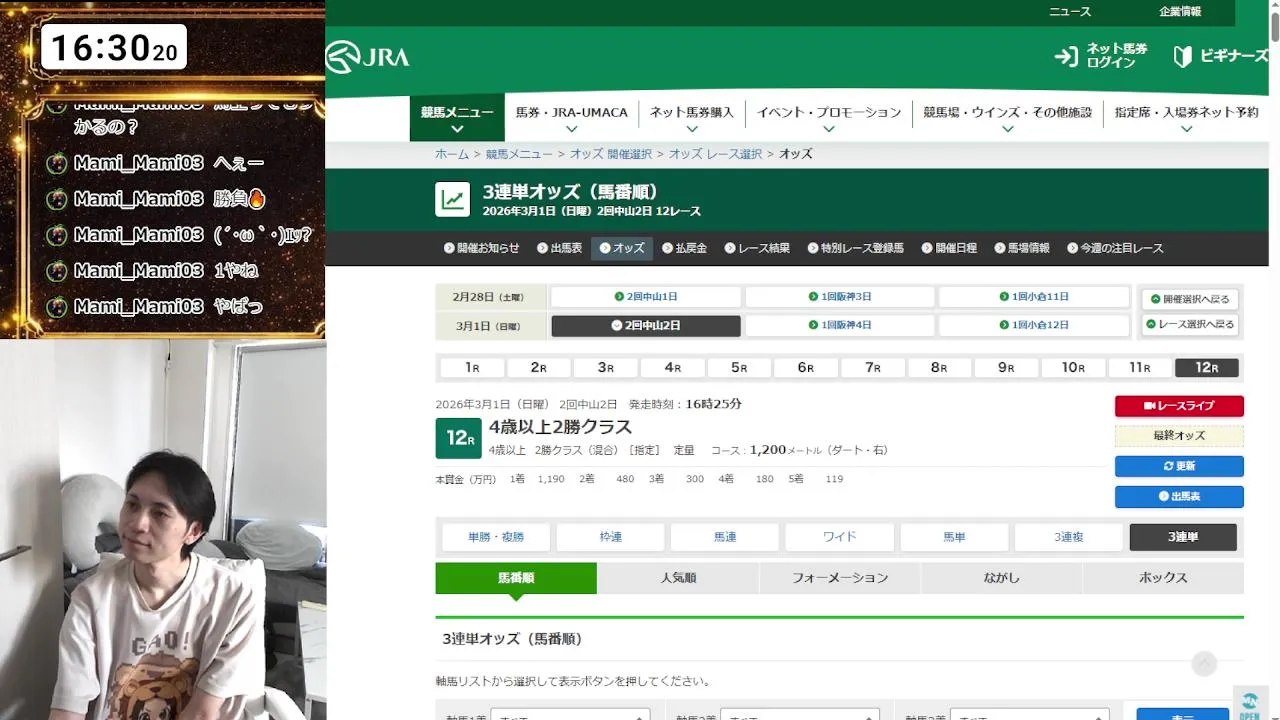Click the 企業情報 top link

click(1180, 12)
